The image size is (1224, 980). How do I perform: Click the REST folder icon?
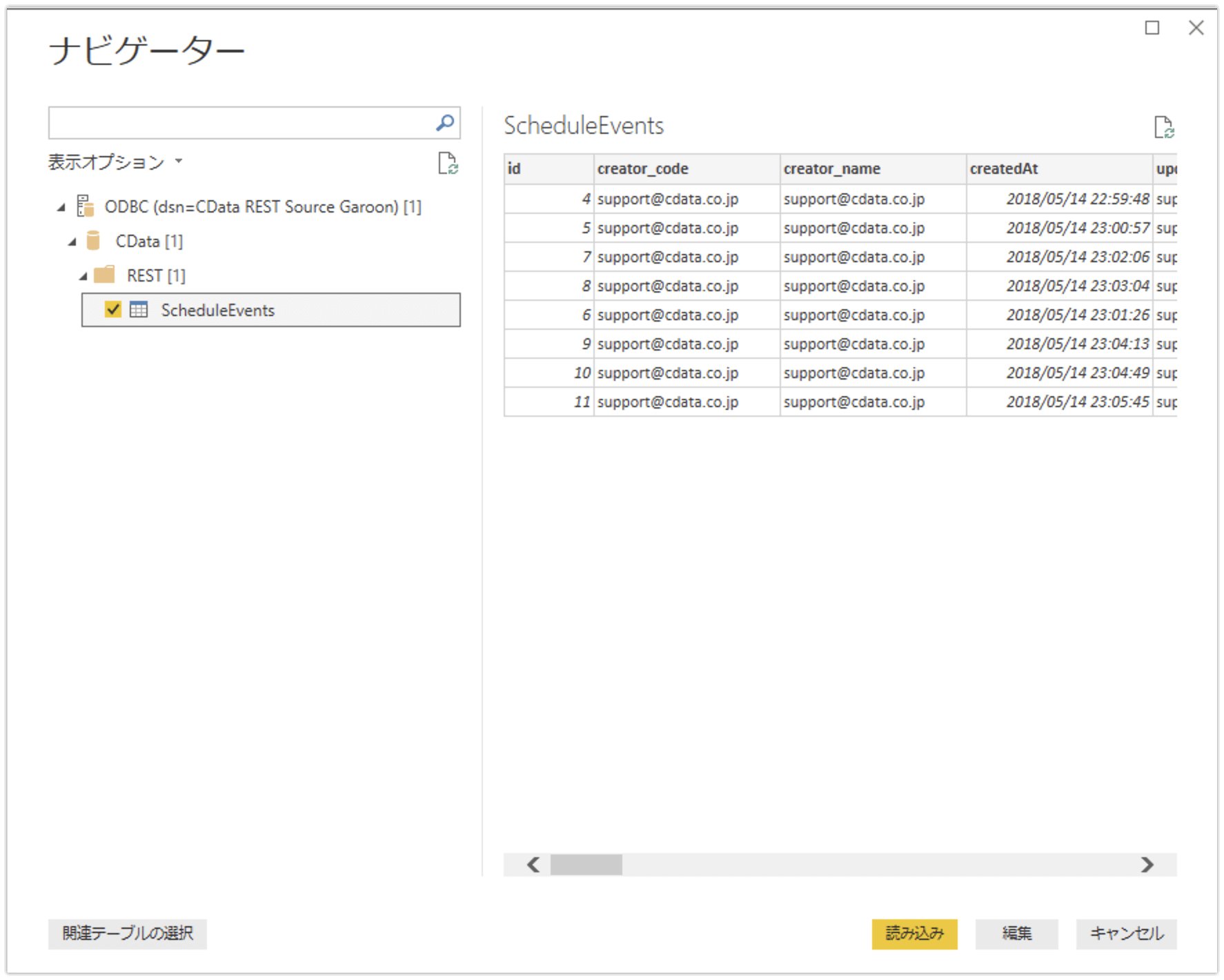click(104, 275)
